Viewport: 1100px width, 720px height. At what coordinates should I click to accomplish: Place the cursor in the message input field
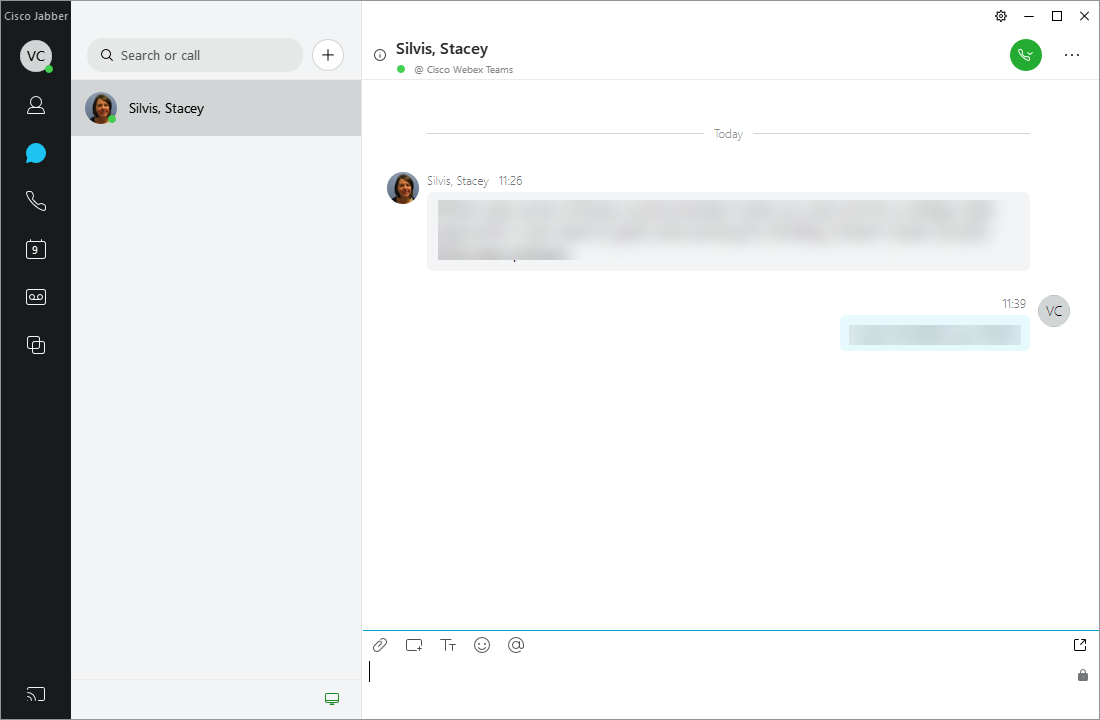(x=700, y=673)
